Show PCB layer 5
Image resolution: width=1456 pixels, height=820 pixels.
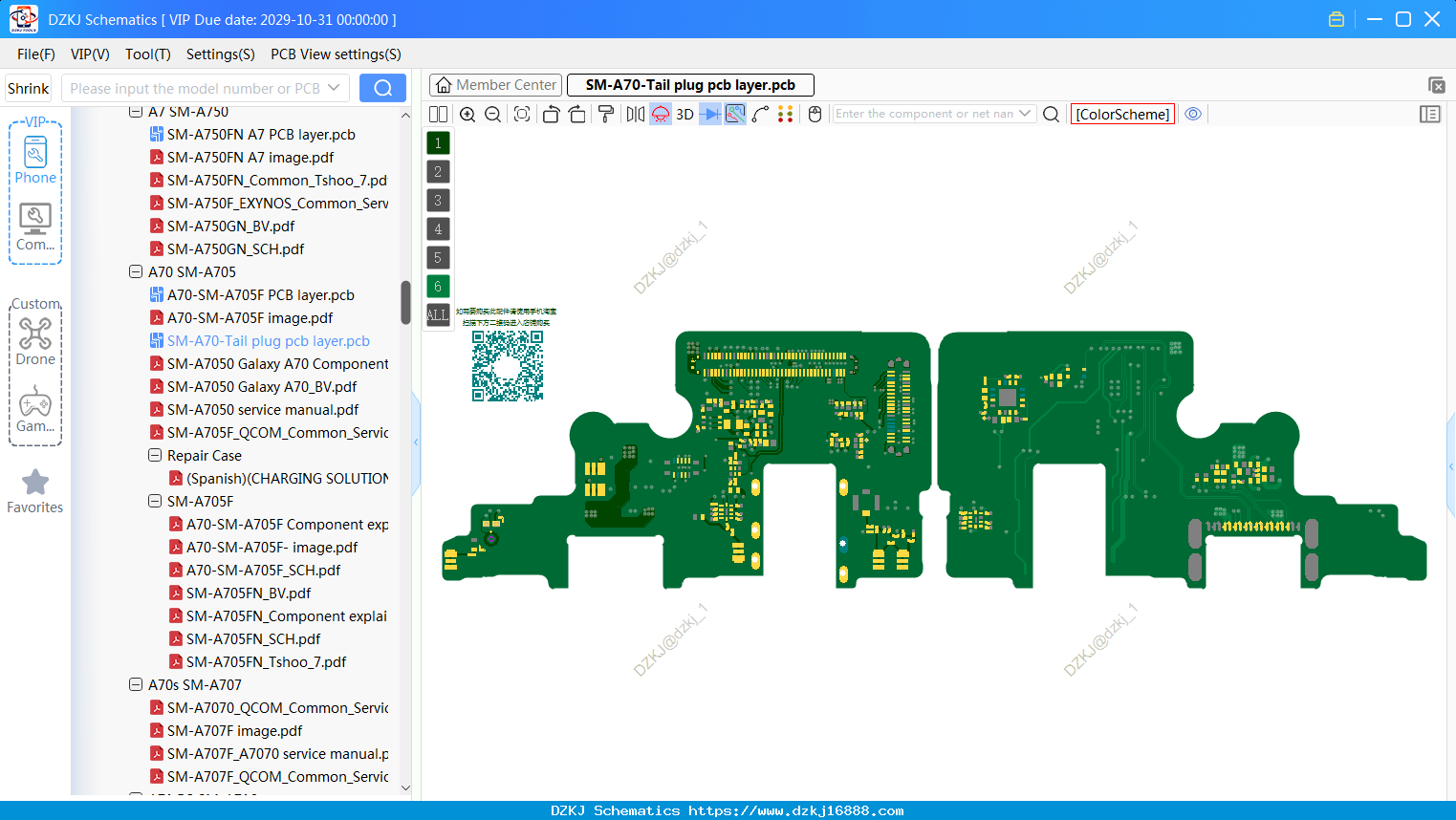438,258
